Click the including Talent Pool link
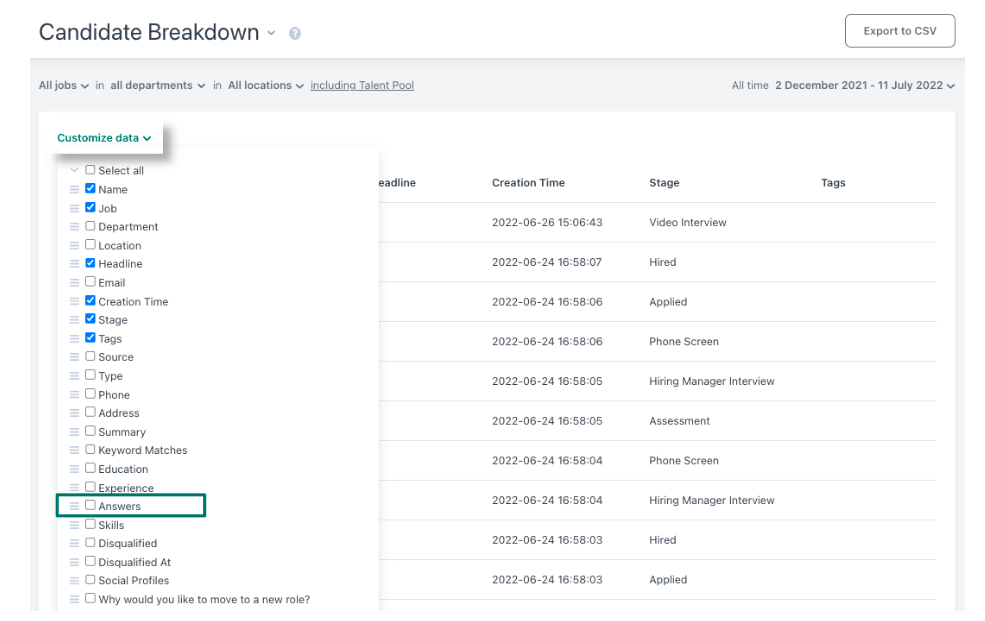This screenshot has width=985, height=621. (x=362, y=85)
